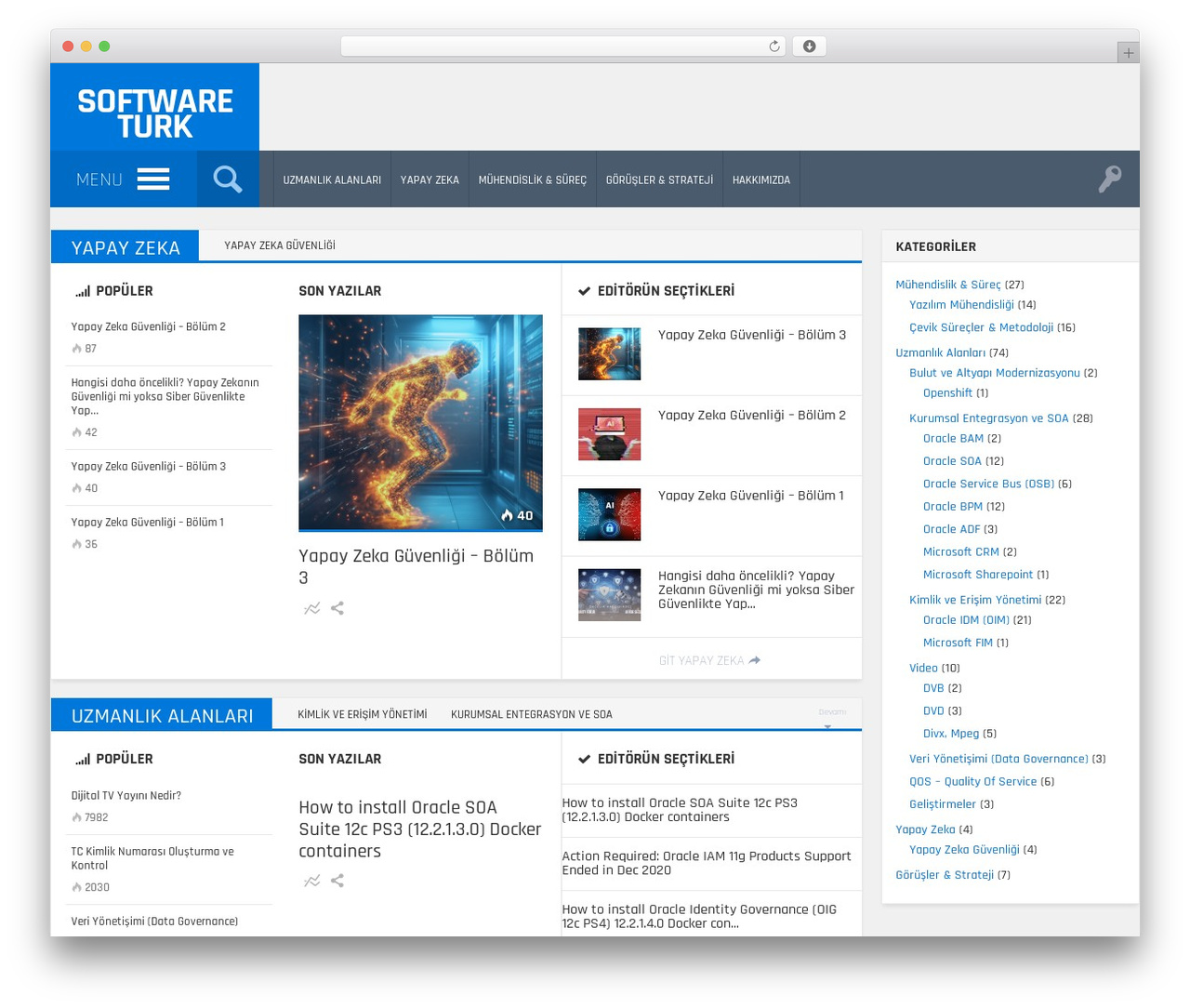
Task: Click the large burning runner featured image
Action: [x=420, y=422]
